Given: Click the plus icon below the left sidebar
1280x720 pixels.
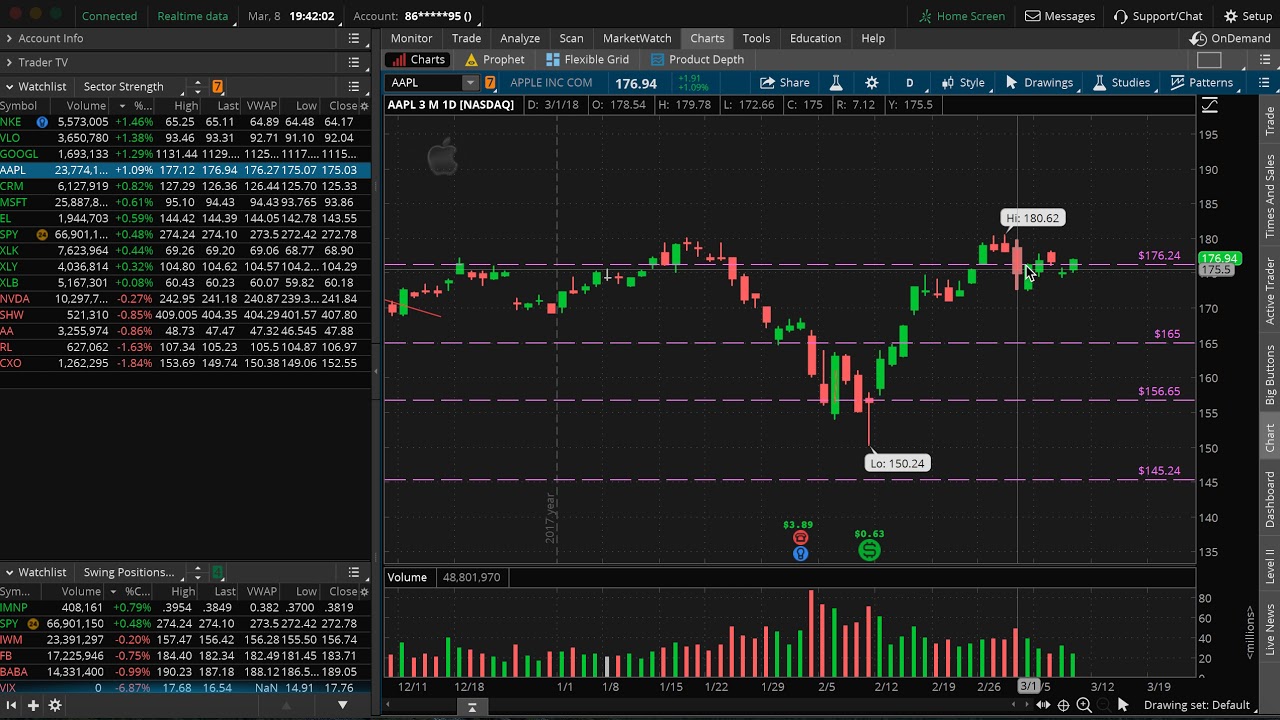Looking at the screenshot, I should 33,705.
